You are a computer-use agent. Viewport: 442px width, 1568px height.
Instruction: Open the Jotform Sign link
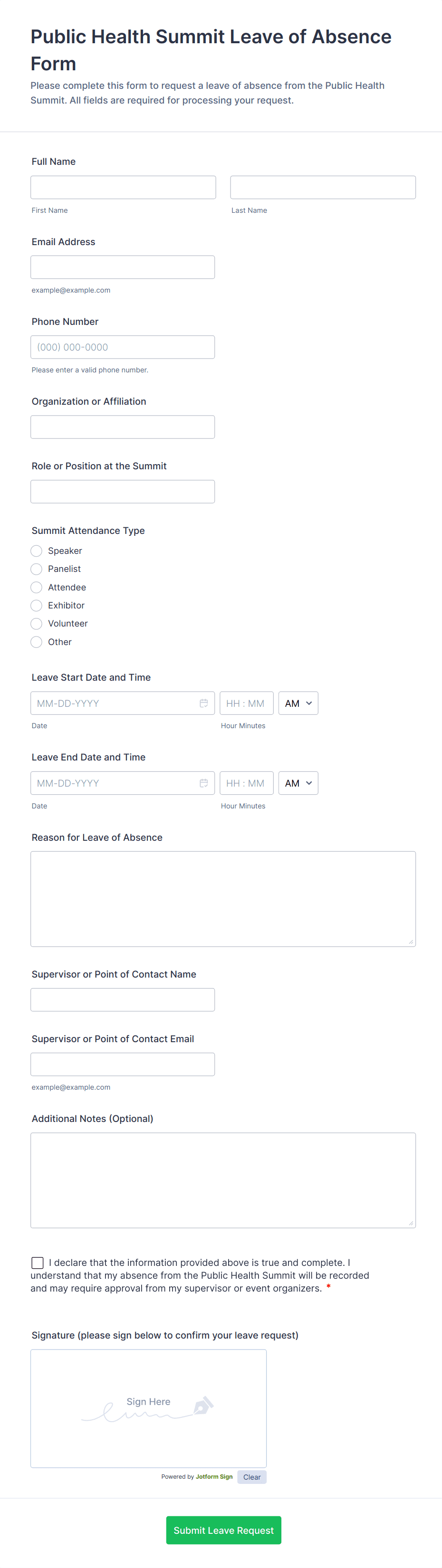click(214, 1477)
